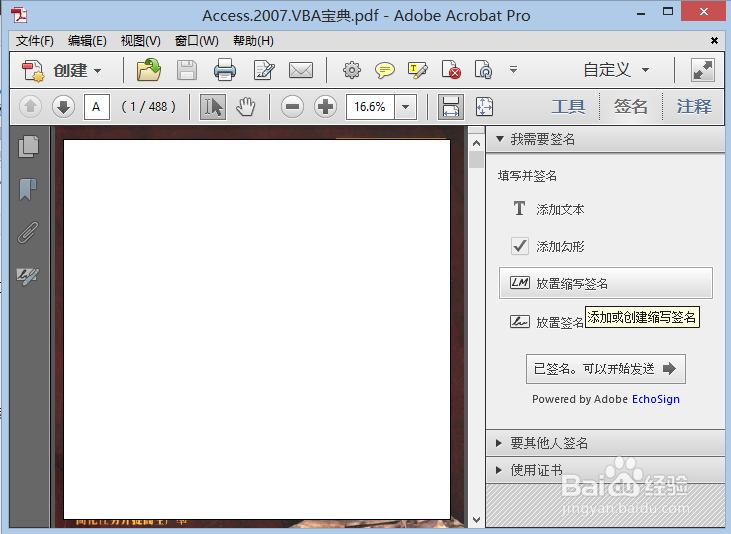Click the Read mode expand icon

(x=703, y=70)
